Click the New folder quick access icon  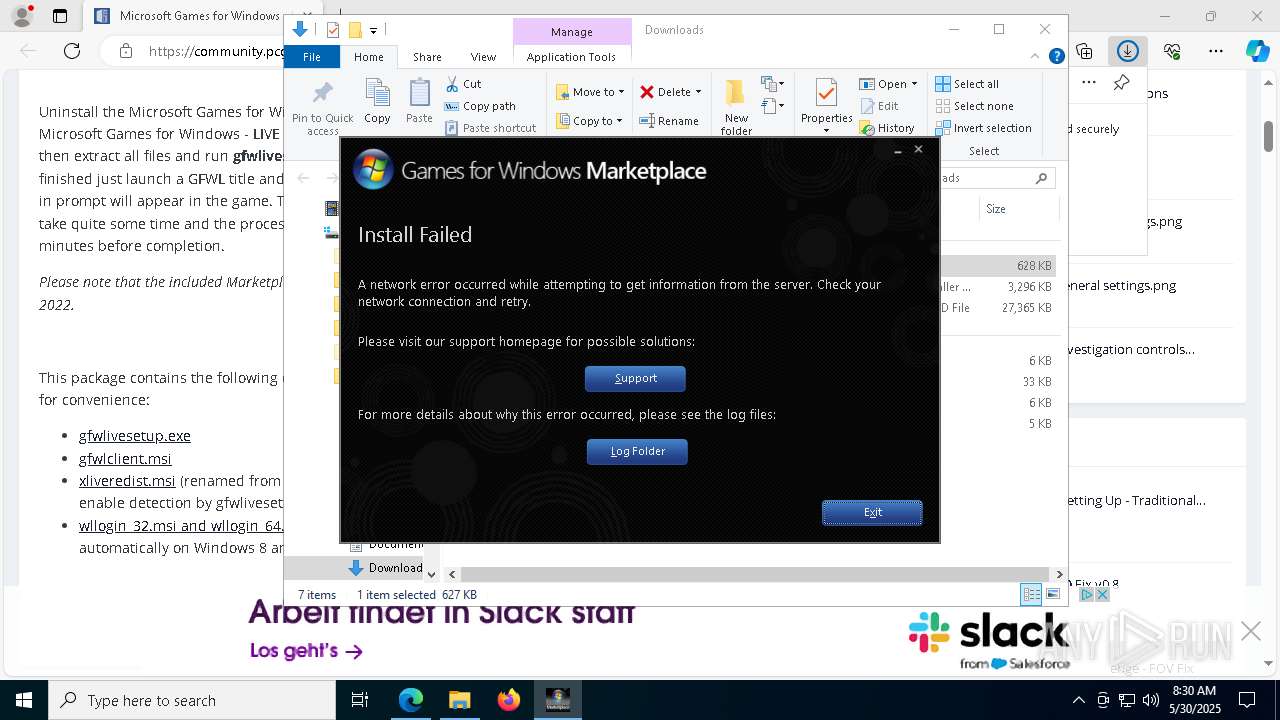pyautogui.click(x=354, y=30)
